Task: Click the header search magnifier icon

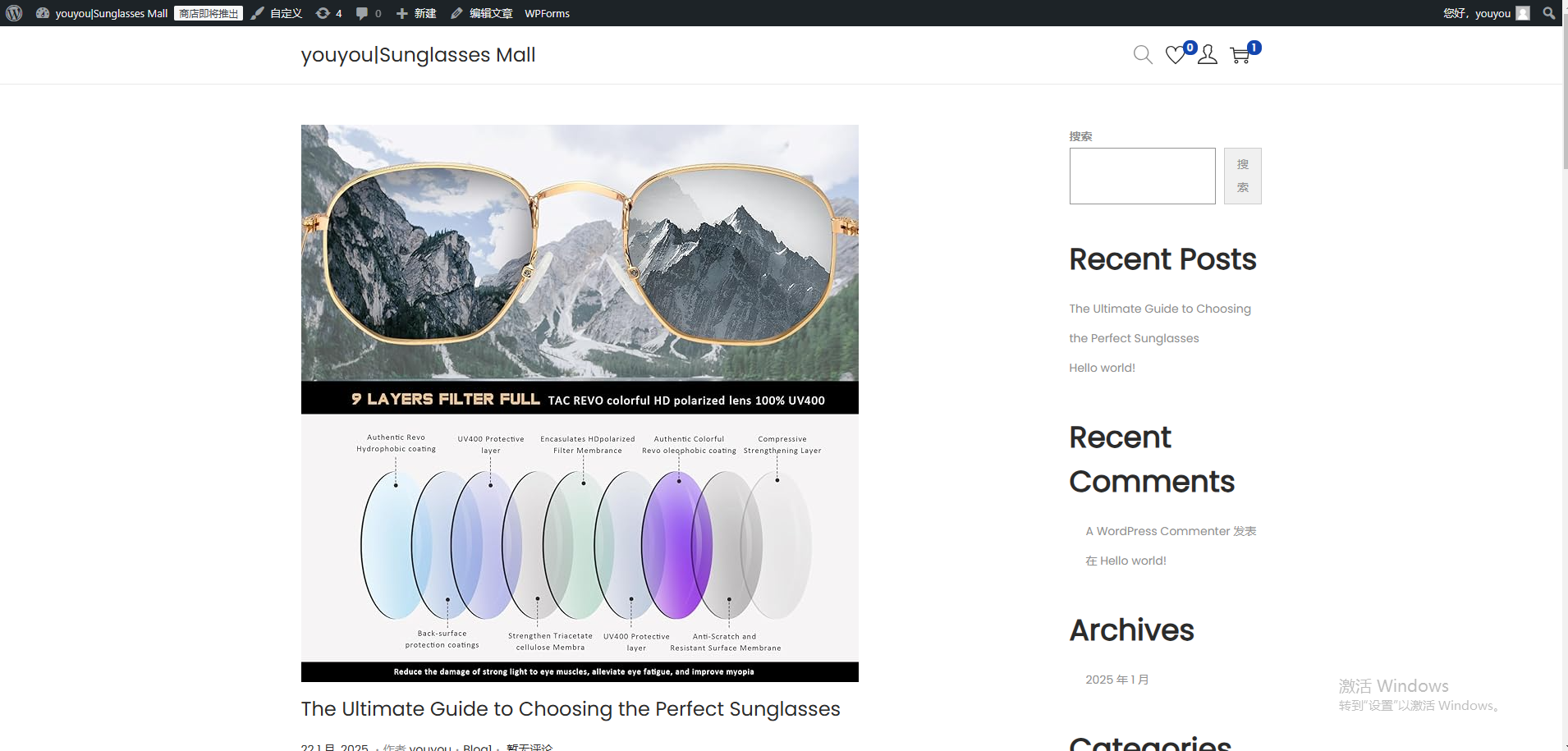Action: click(1142, 55)
